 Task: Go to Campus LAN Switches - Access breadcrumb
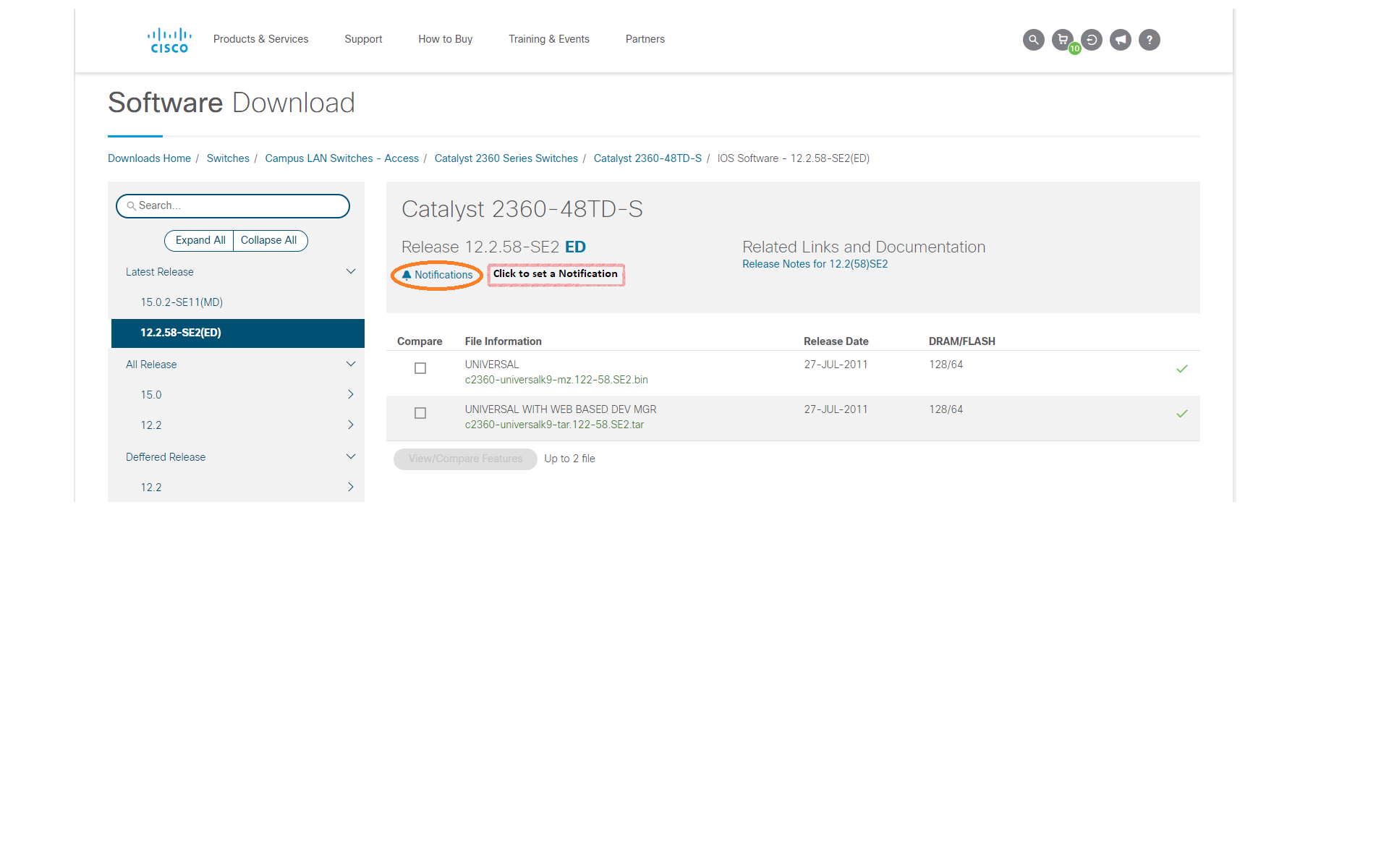coord(341,158)
